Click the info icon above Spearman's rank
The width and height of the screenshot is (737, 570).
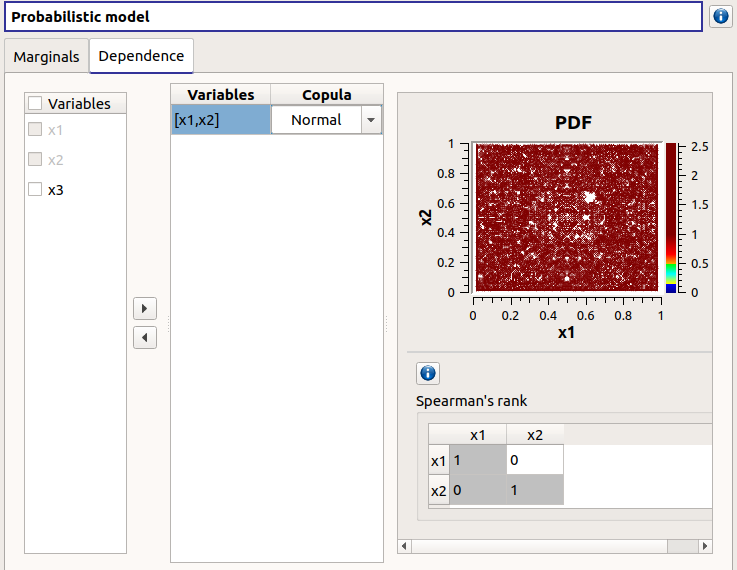click(x=428, y=373)
